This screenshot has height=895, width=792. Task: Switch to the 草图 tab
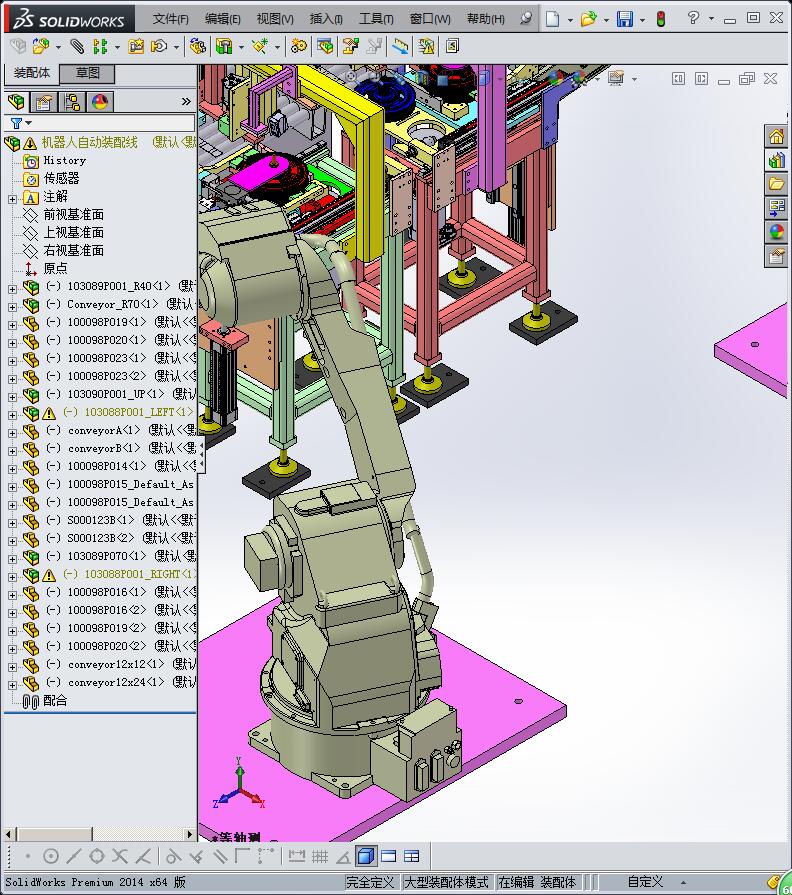click(87, 73)
